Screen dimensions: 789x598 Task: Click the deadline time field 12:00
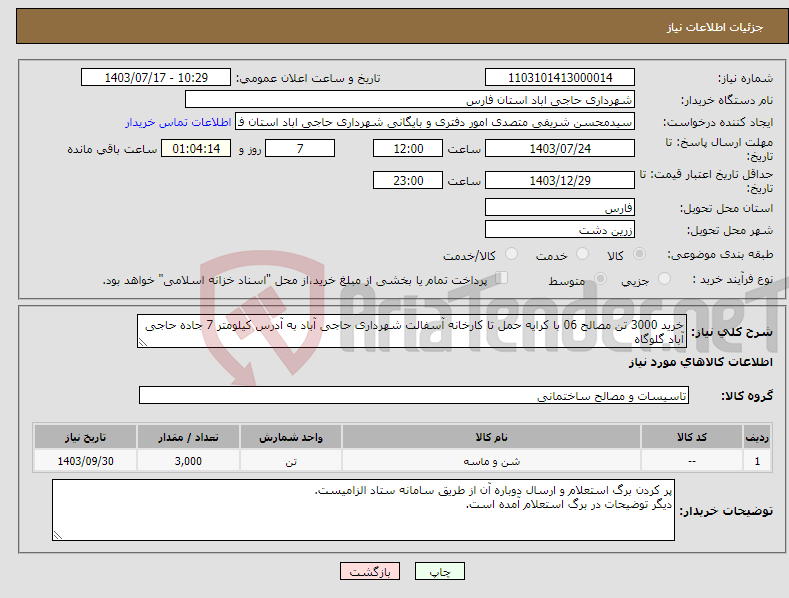pos(408,148)
